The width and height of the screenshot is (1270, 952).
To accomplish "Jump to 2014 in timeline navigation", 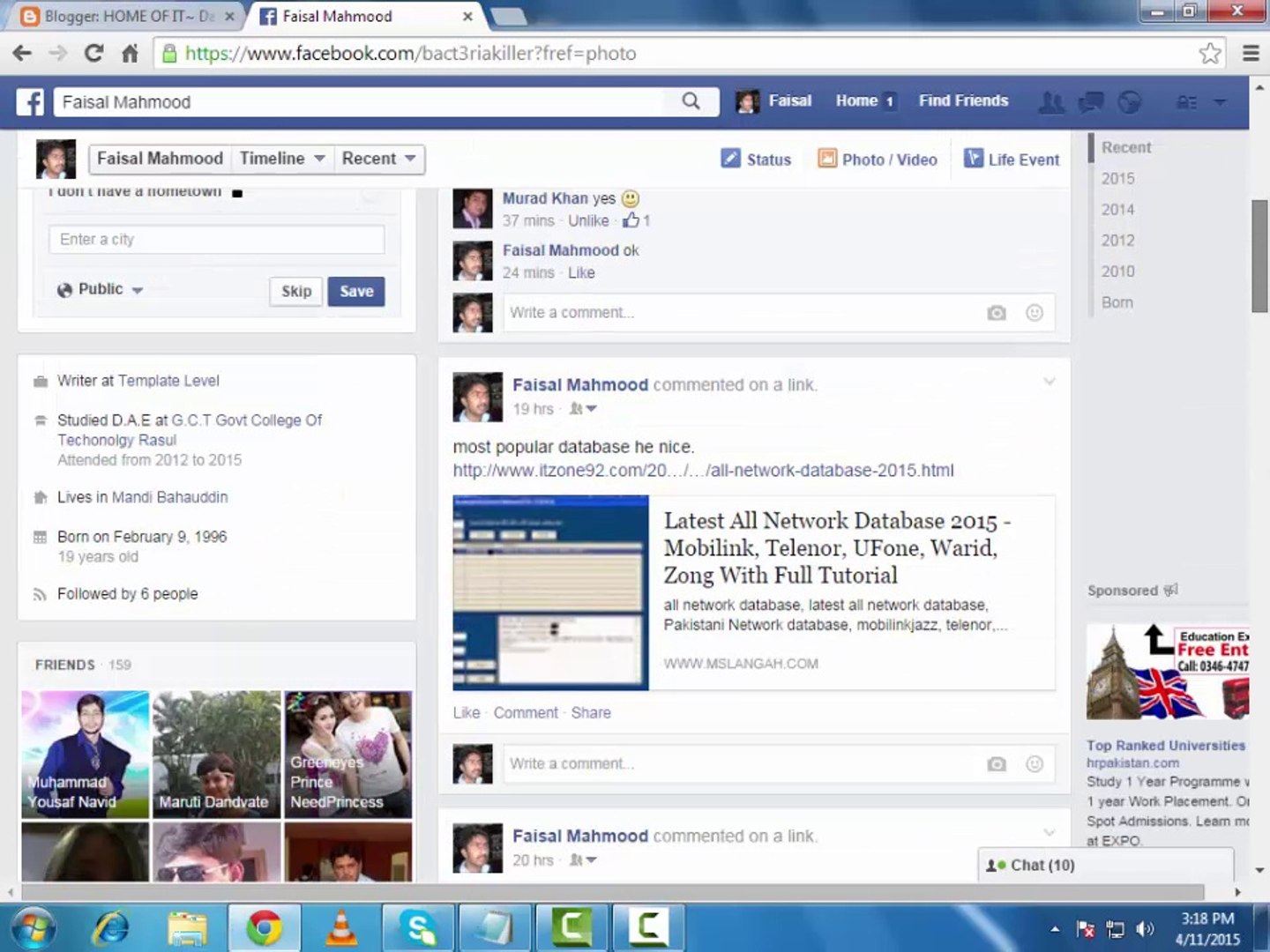I will coord(1117,210).
